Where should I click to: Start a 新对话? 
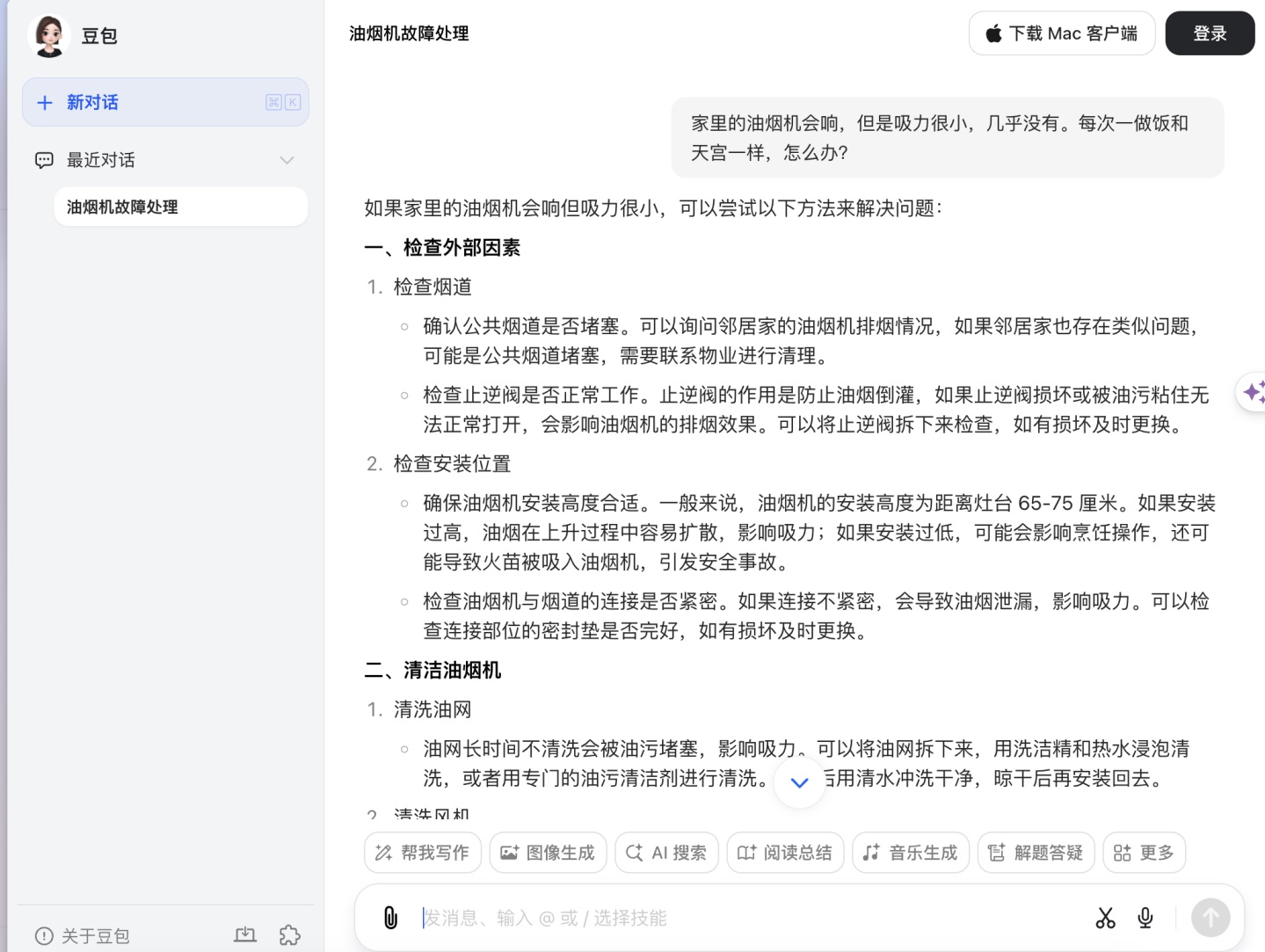[165, 102]
